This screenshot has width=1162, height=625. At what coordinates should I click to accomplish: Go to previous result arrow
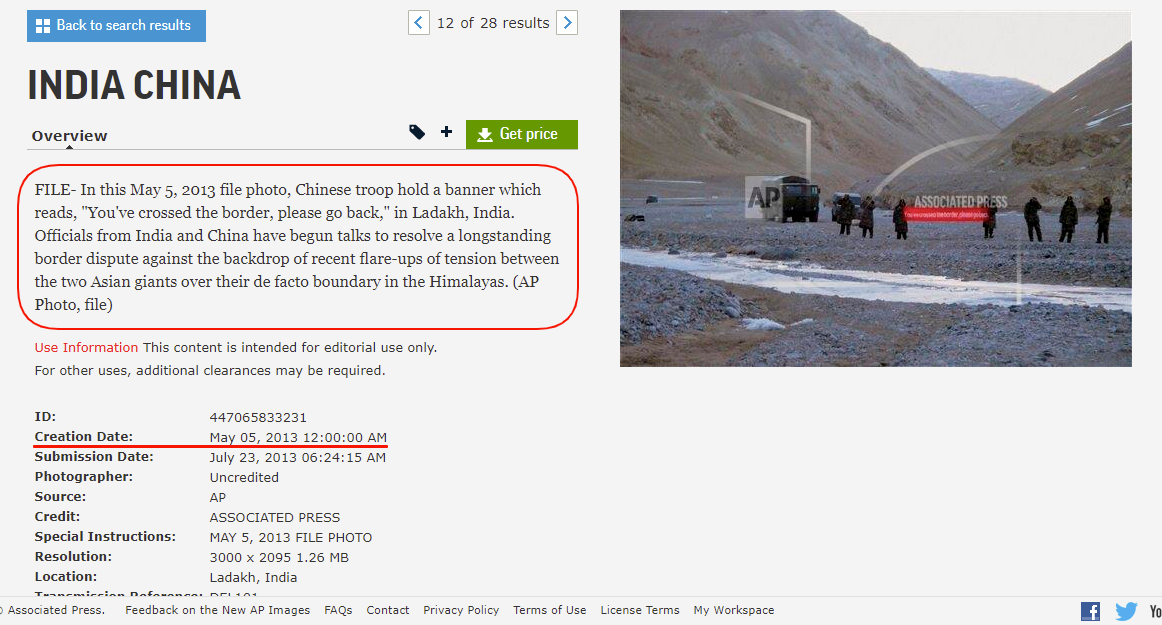point(419,23)
